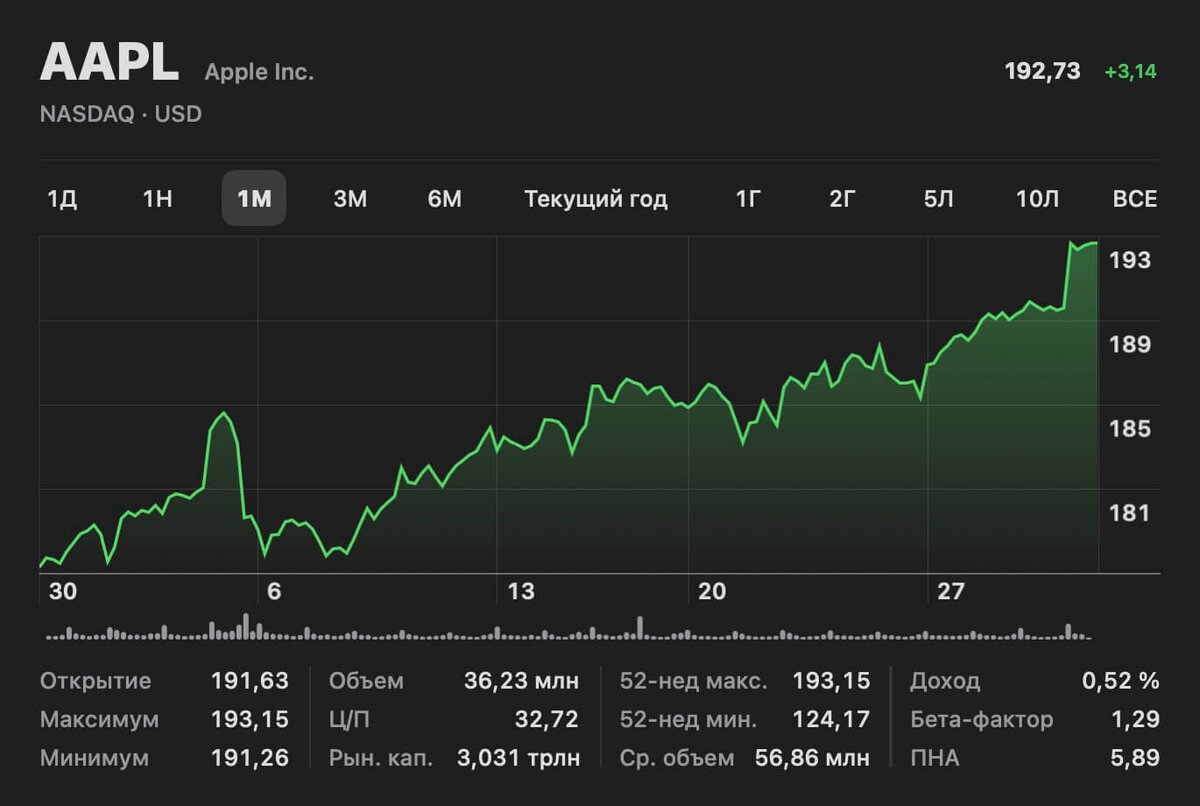Select the 1М range tab
The height and width of the screenshot is (806, 1200).
click(x=254, y=198)
